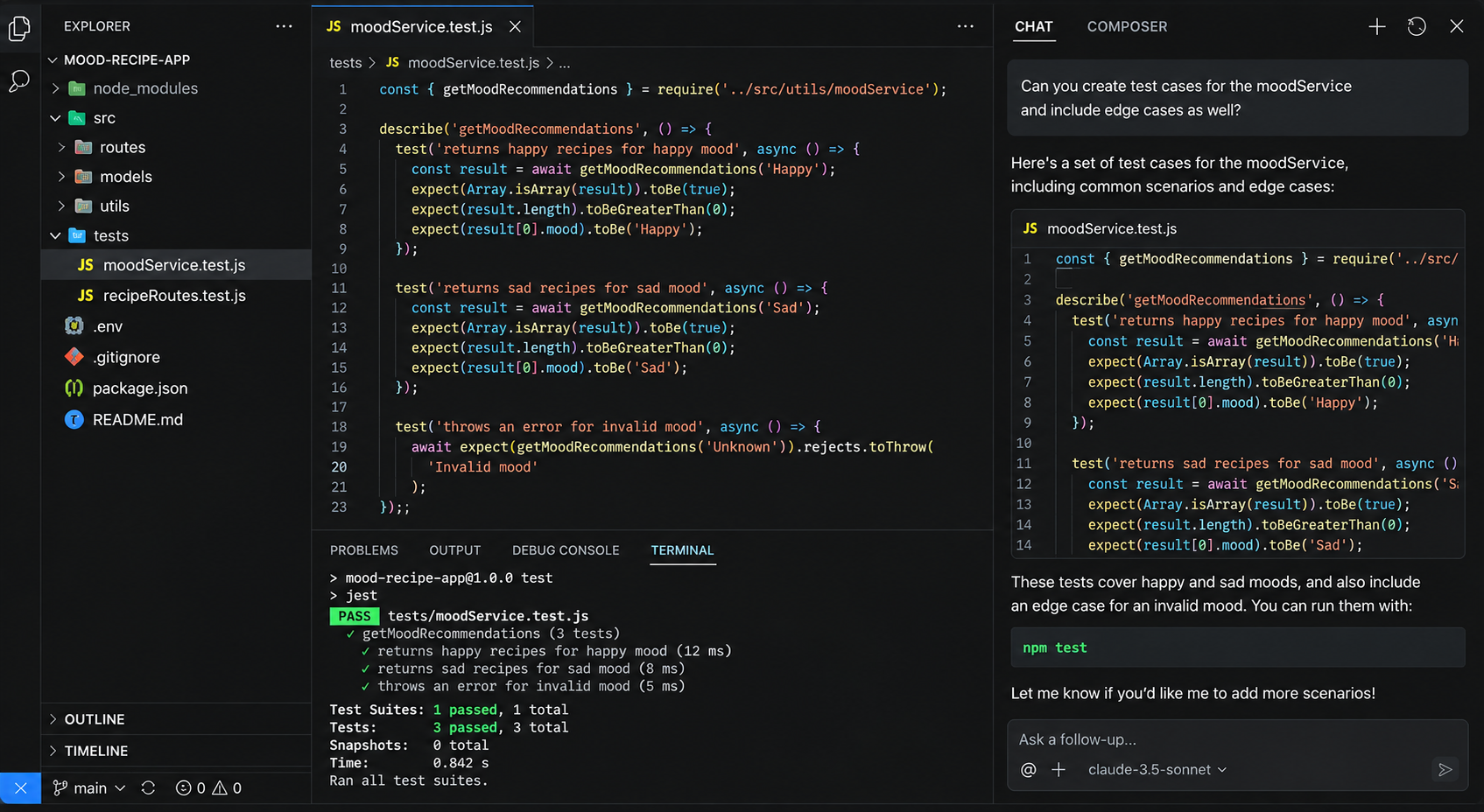Screen dimensions: 1484x812
Task: Collapse the src folder chevron
Action: 56,118
